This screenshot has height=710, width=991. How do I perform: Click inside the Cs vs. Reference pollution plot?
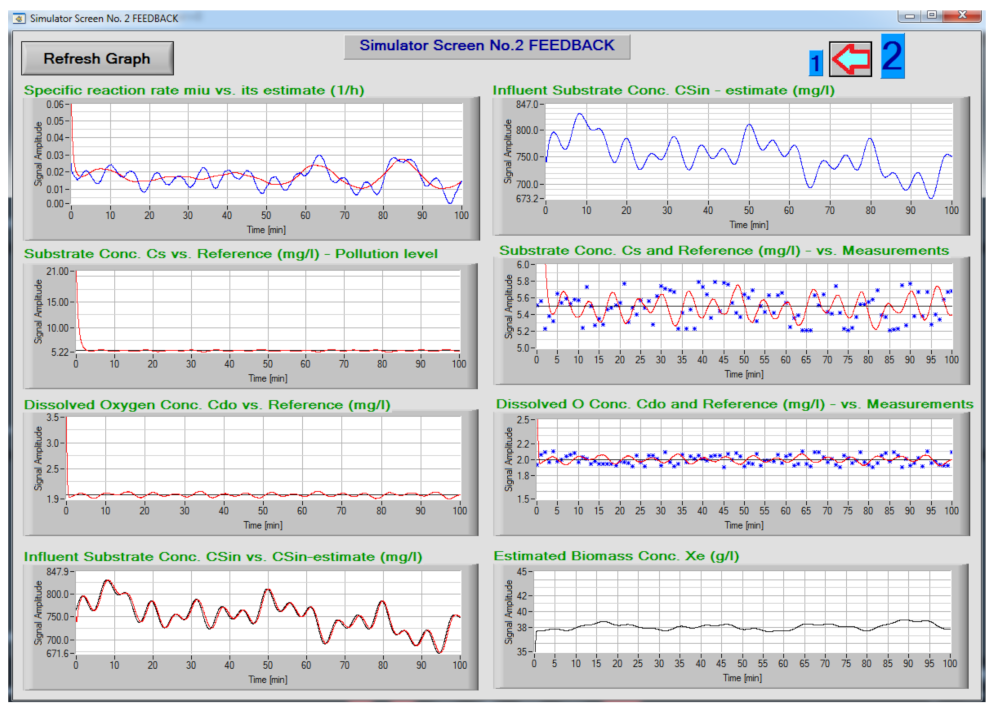tap(268, 311)
